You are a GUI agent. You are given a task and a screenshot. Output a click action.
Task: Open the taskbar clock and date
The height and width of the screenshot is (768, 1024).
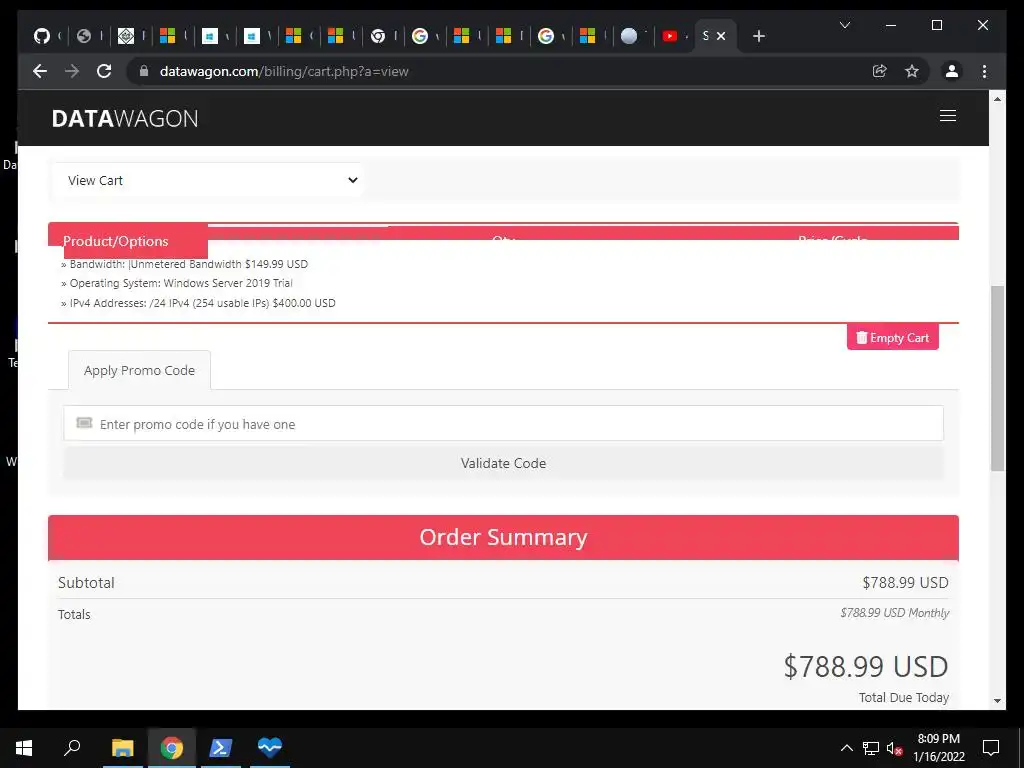click(x=938, y=748)
